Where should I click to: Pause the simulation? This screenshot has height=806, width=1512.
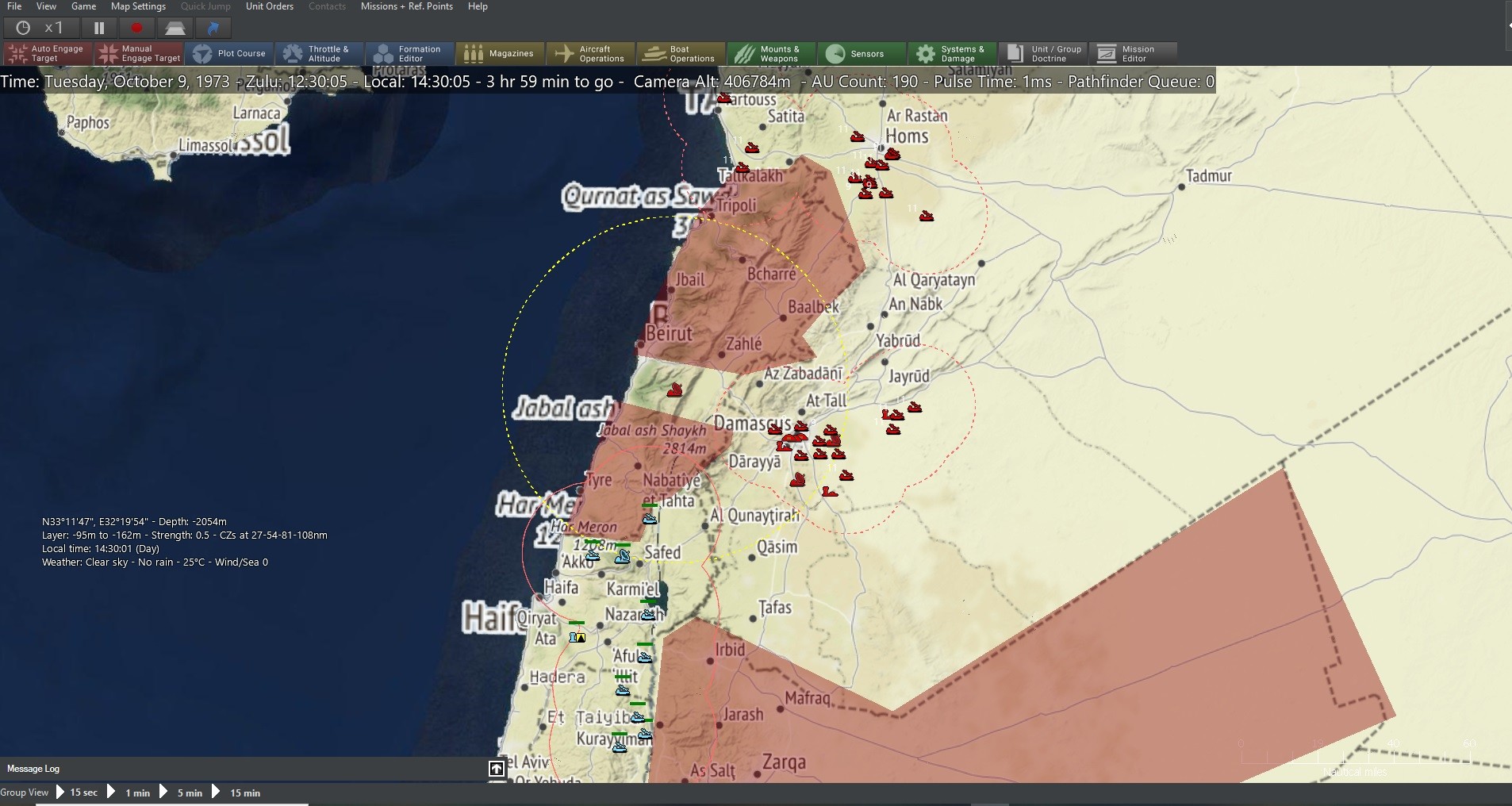point(98,27)
